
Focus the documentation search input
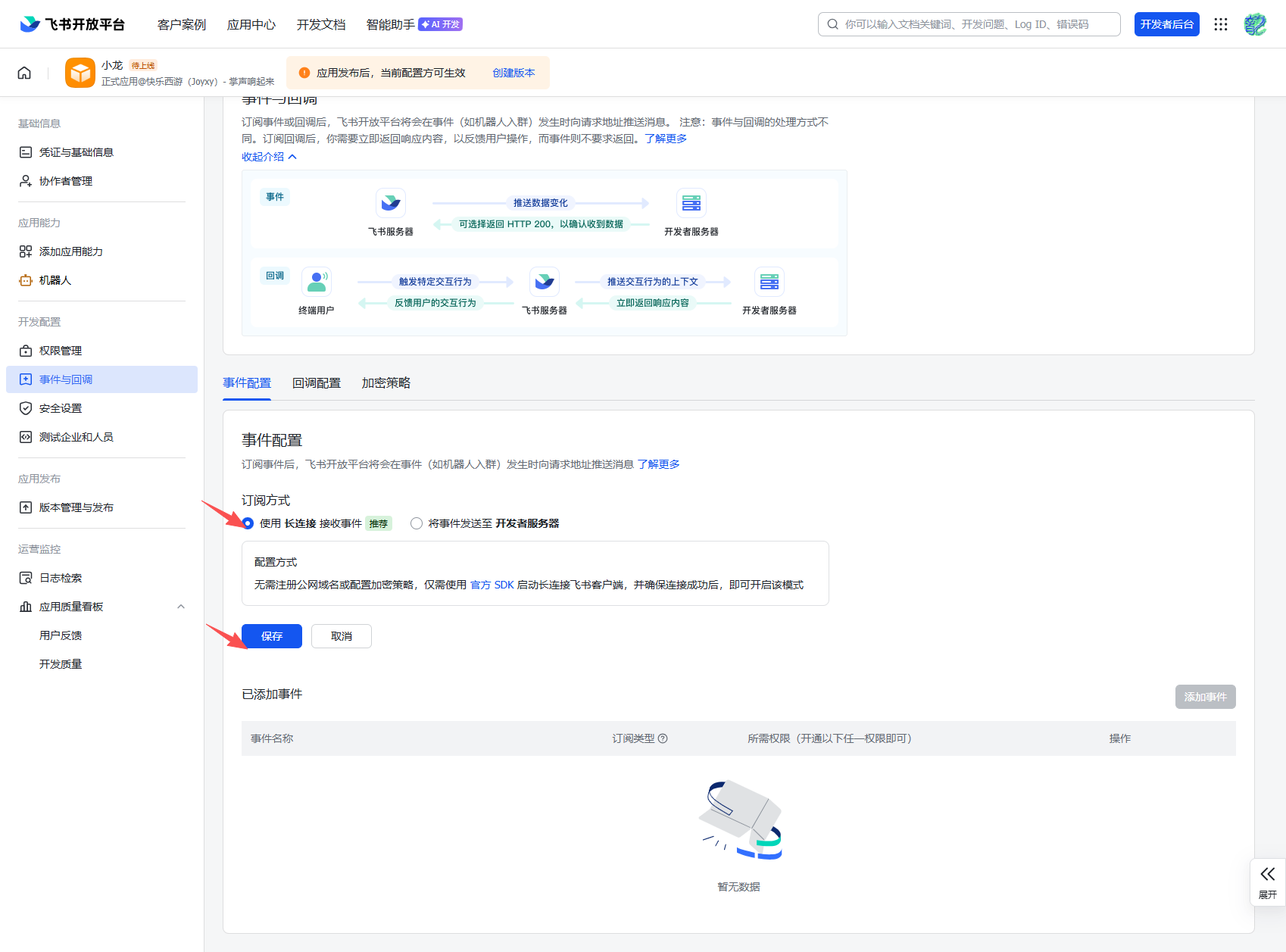[x=969, y=24]
